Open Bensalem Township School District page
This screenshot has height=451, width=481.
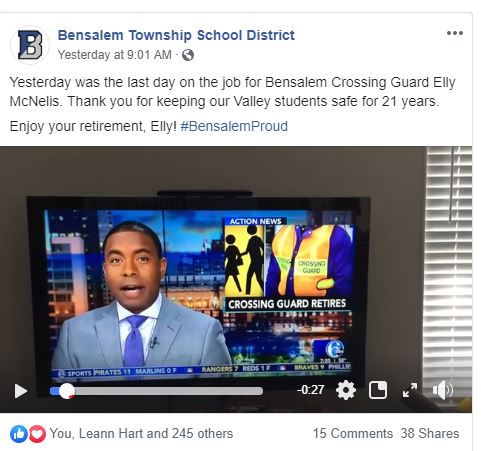coord(176,35)
